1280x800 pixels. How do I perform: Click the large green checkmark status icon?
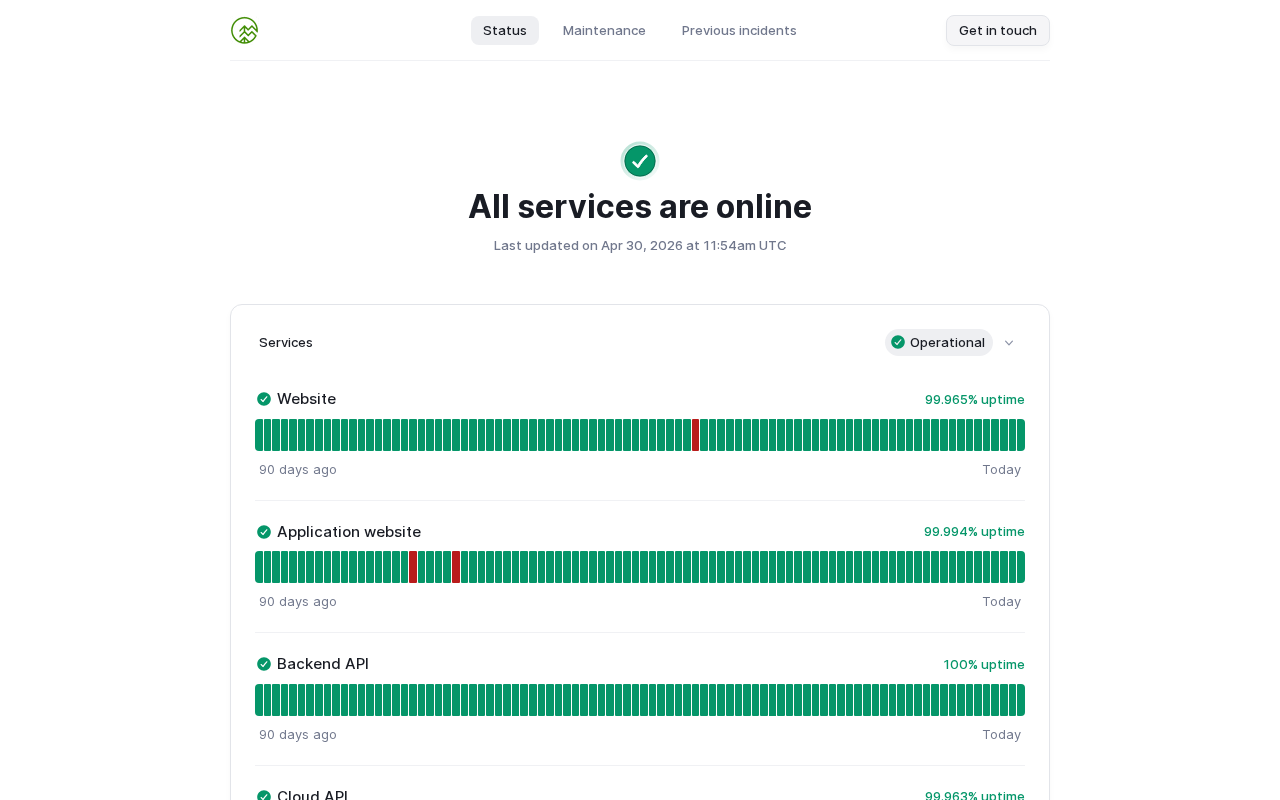point(640,161)
